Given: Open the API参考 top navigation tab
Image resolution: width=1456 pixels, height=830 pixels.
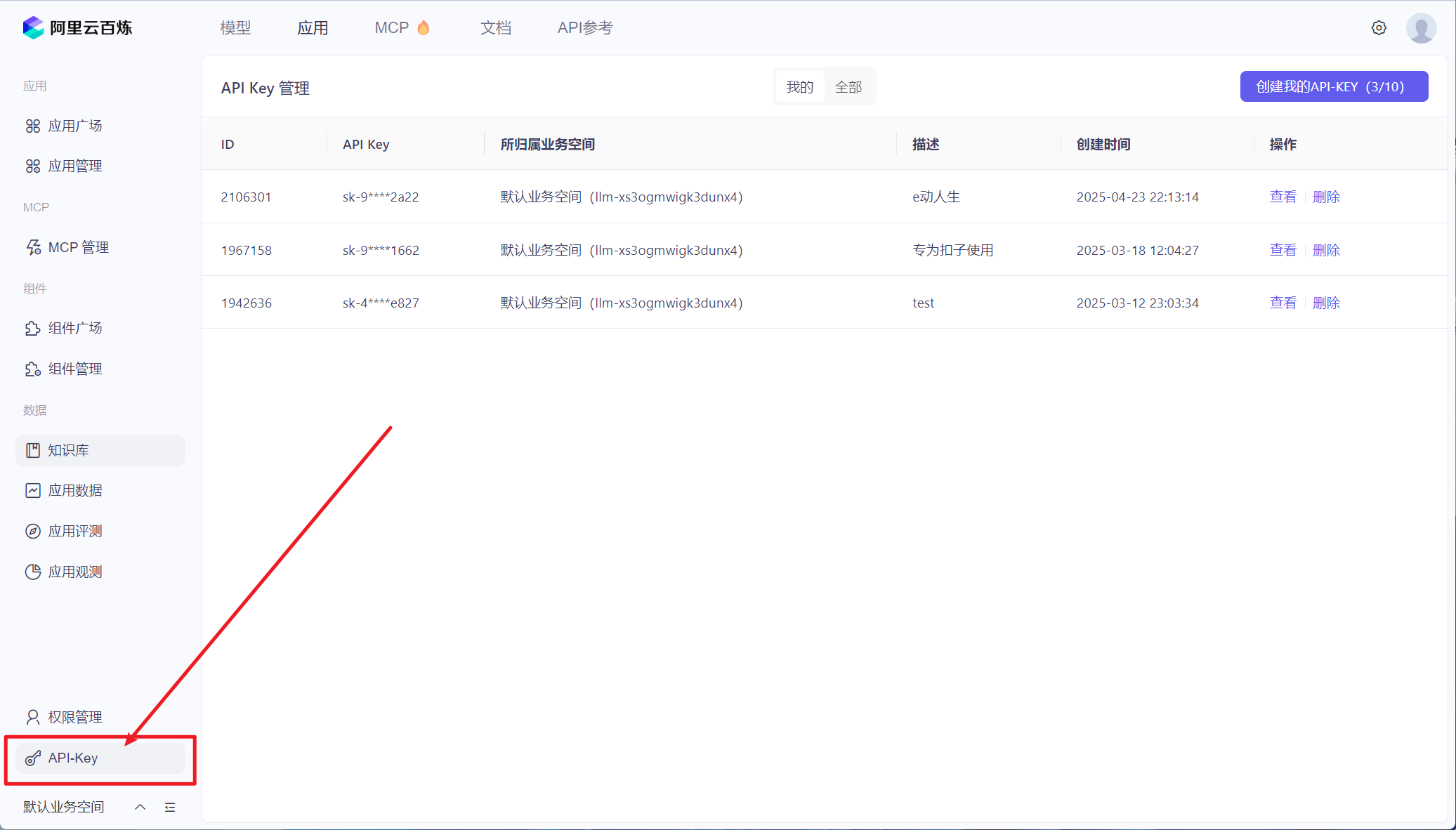Looking at the screenshot, I should click(585, 28).
